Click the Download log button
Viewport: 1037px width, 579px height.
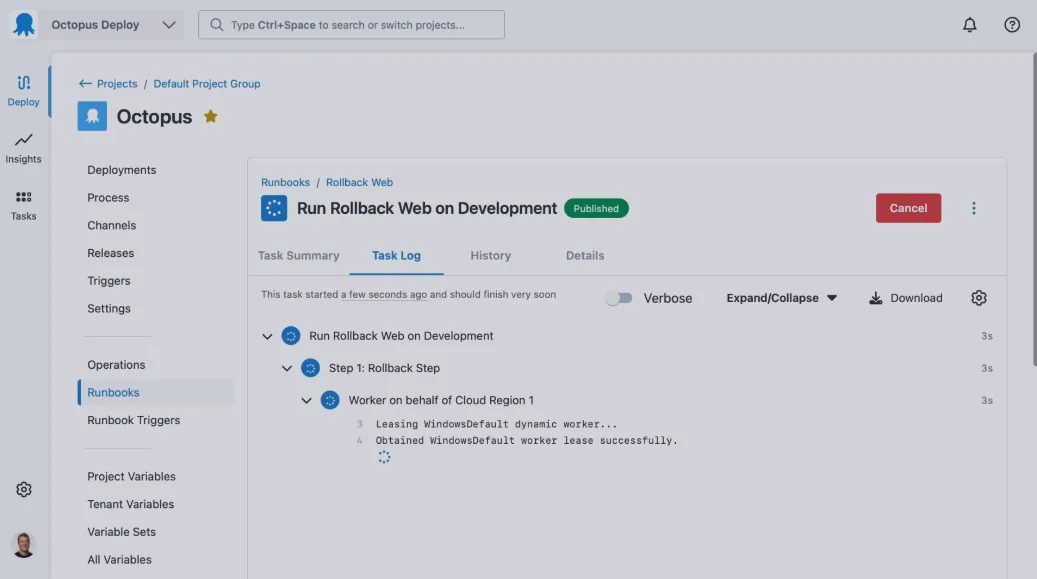[905, 298]
